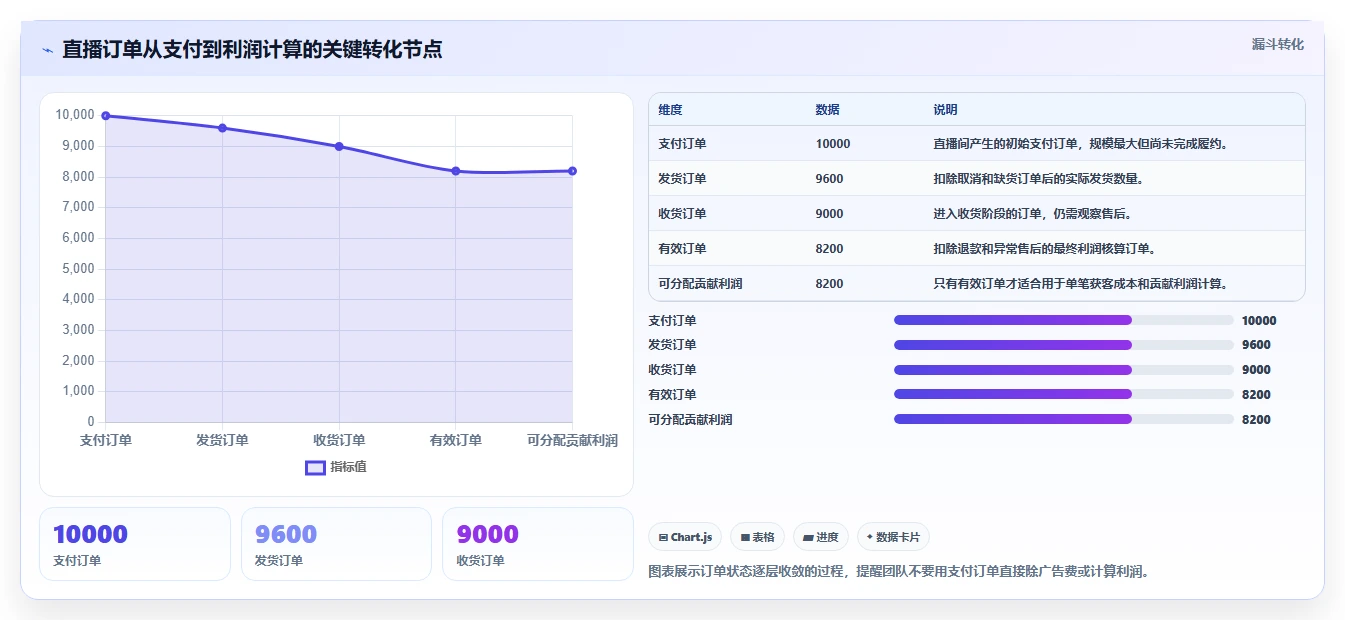Click the description 进入收货阶段的订单，仍需观察售后

[1032, 214]
